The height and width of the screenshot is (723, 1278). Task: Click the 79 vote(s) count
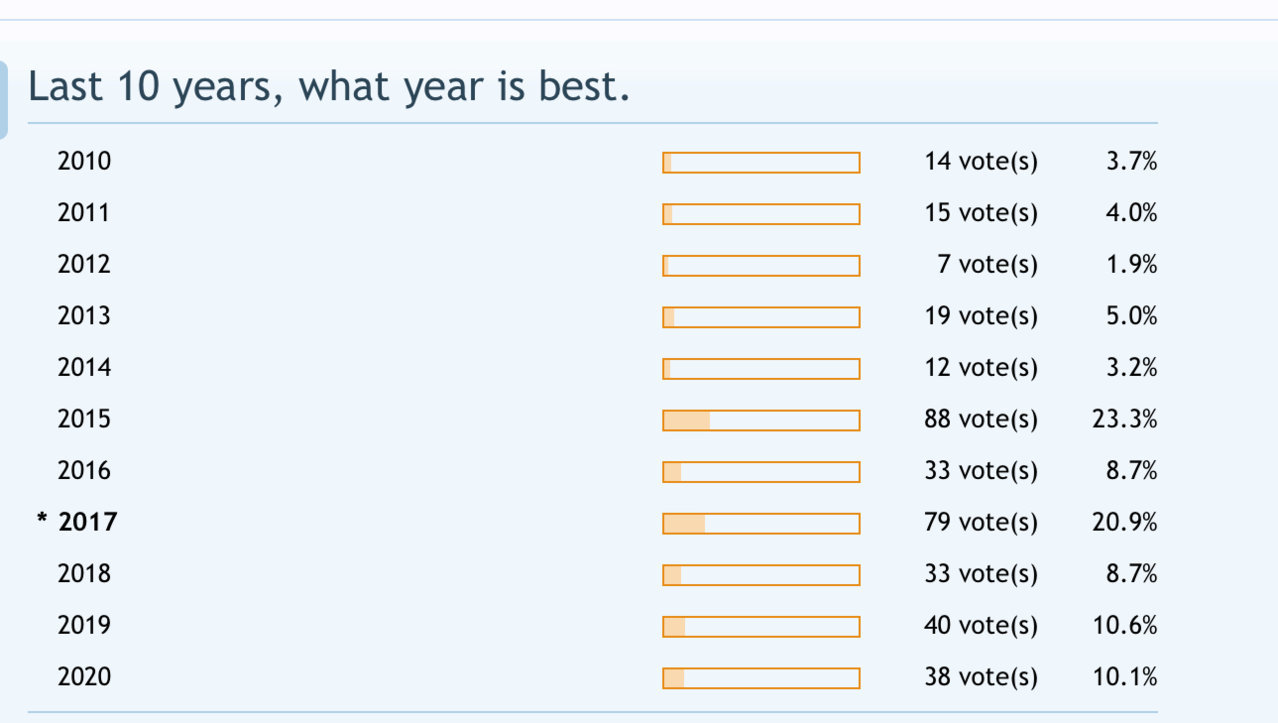pyautogui.click(x=981, y=522)
